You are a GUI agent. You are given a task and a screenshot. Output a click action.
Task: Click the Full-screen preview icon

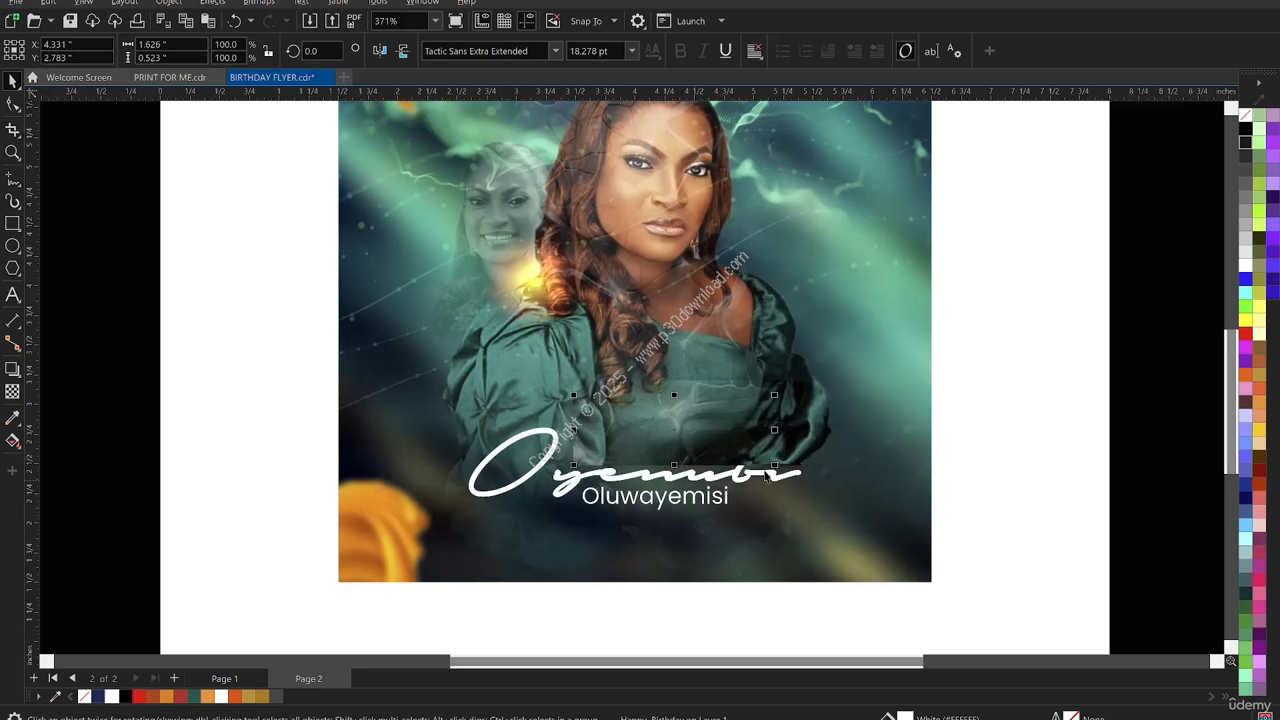456,21
